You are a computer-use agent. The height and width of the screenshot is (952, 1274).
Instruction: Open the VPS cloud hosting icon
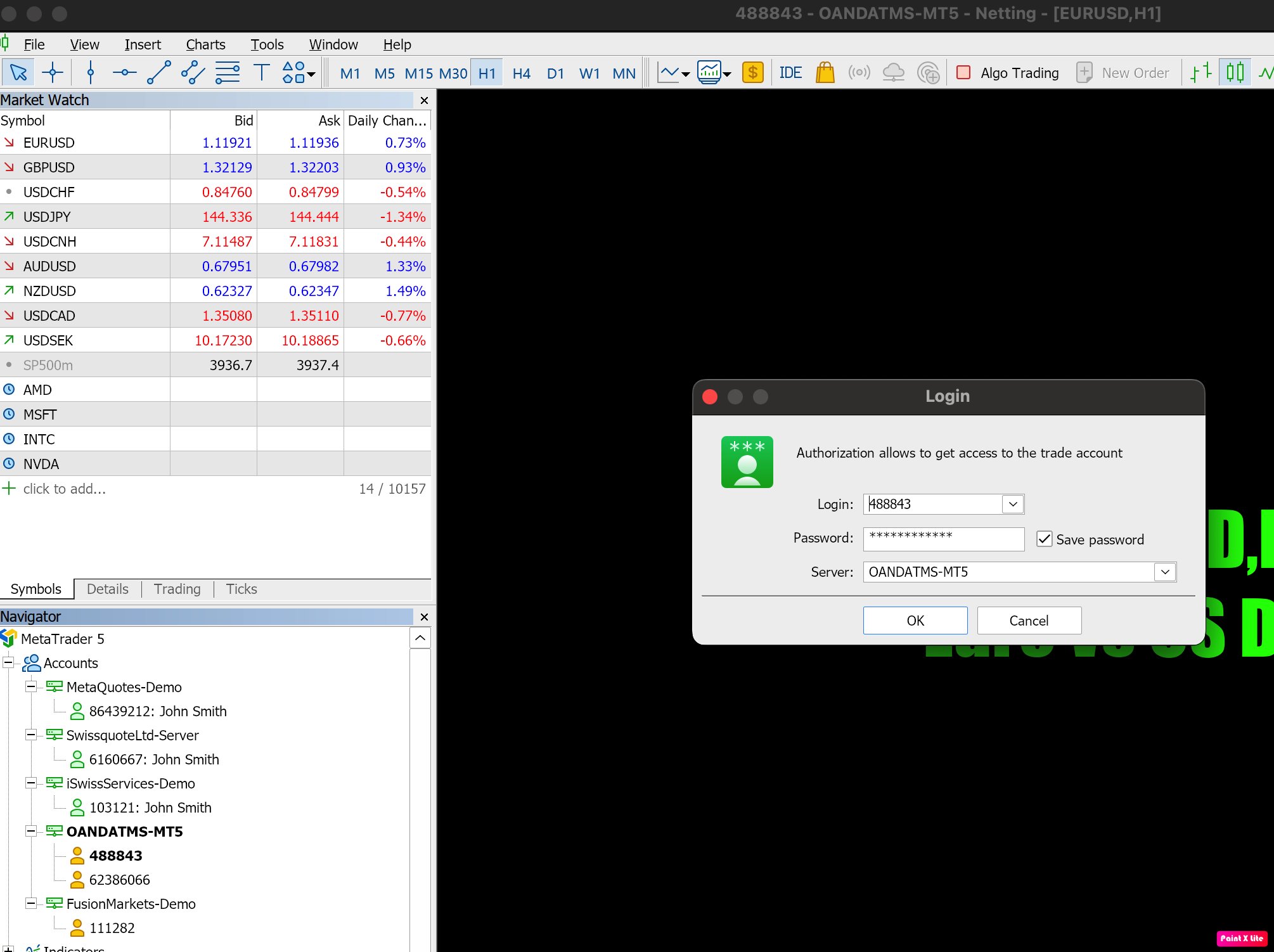click(893, 73)
